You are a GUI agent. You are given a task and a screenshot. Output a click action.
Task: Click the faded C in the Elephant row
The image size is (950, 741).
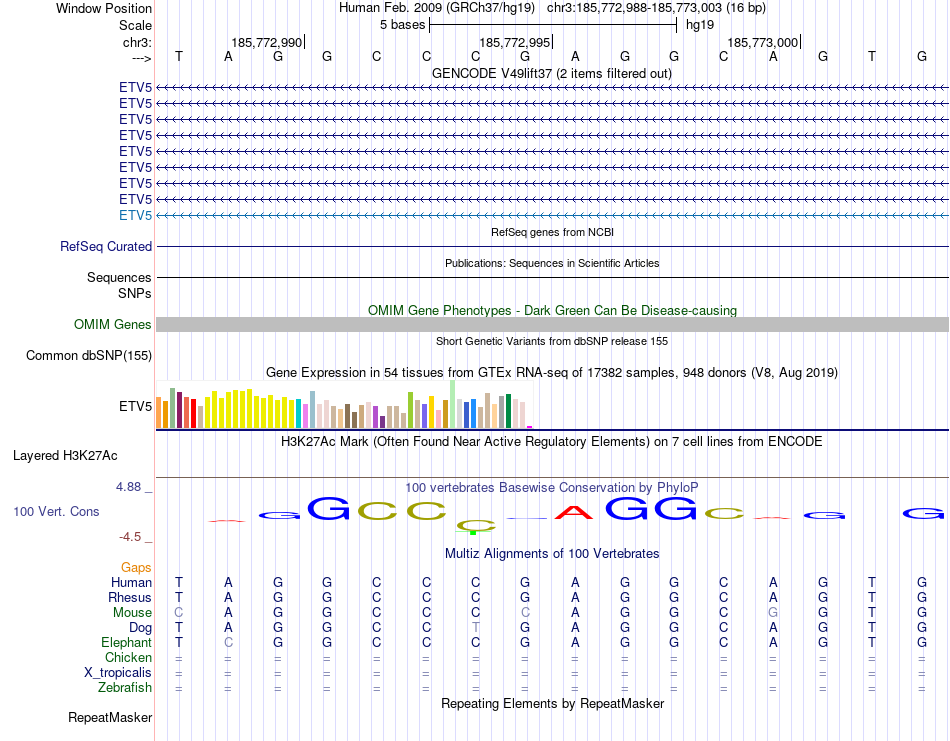point(228,642)
